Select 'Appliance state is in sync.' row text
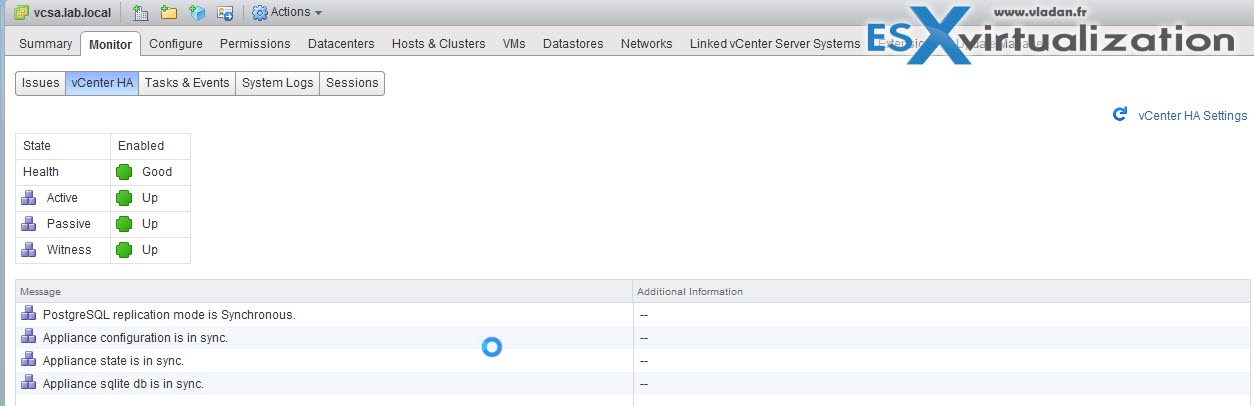This screenshot has height=406, width=1254. (113, 361)
